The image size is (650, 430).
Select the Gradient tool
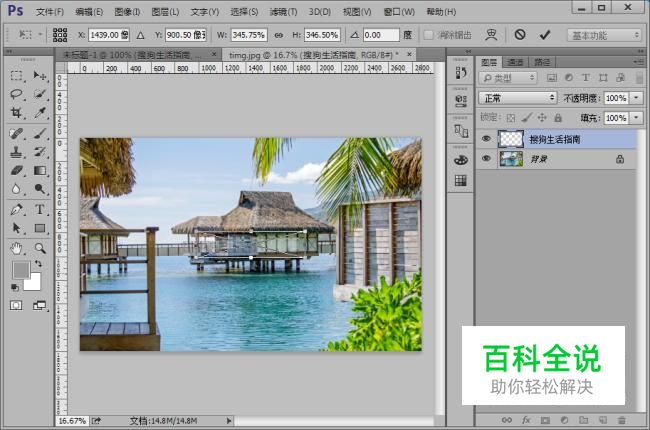coord(40,170)
